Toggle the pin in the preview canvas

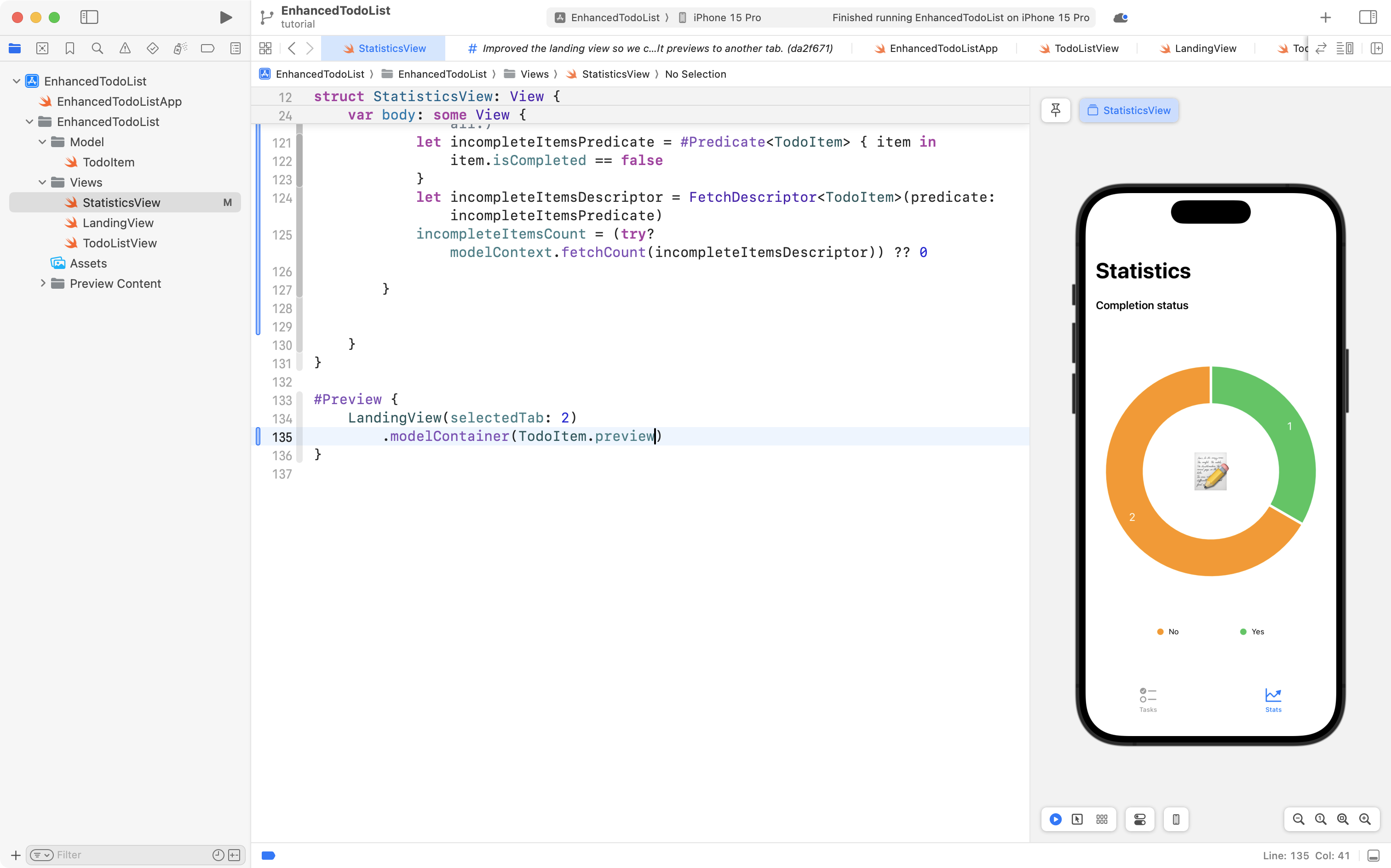click(1056, 110)
